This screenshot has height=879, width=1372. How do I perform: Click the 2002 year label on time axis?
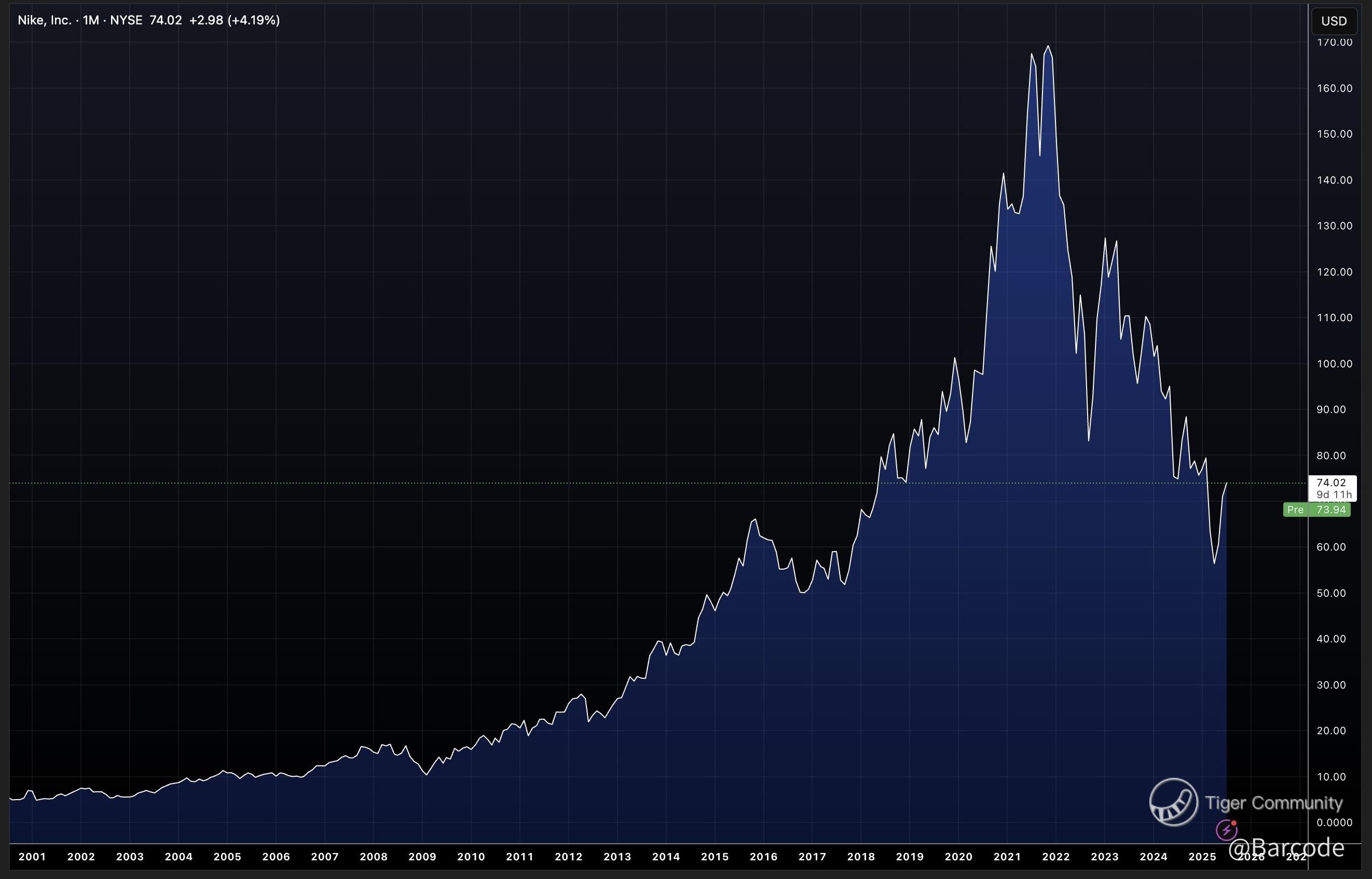click(x=81, y=857)
